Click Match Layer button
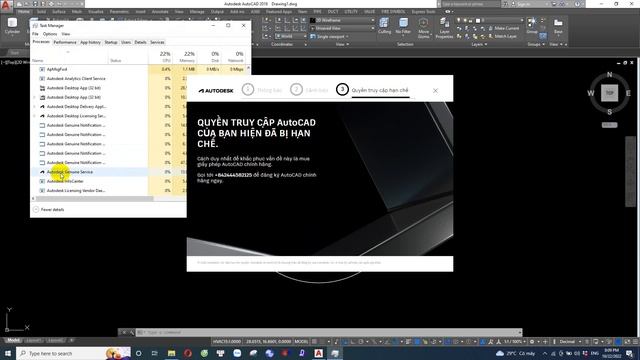The width and height of the screenshot is (640, 360). [x=503, y=36]
